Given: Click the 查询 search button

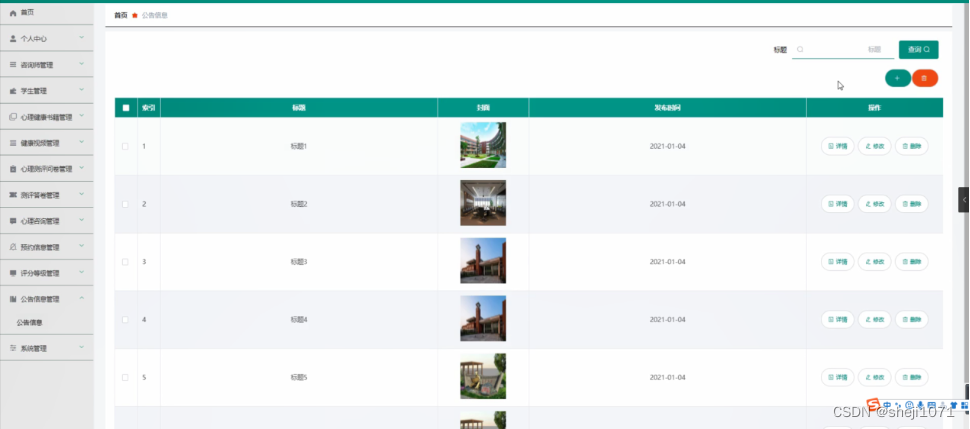Looking at the screenshot, I should click(x=919, y=50).
